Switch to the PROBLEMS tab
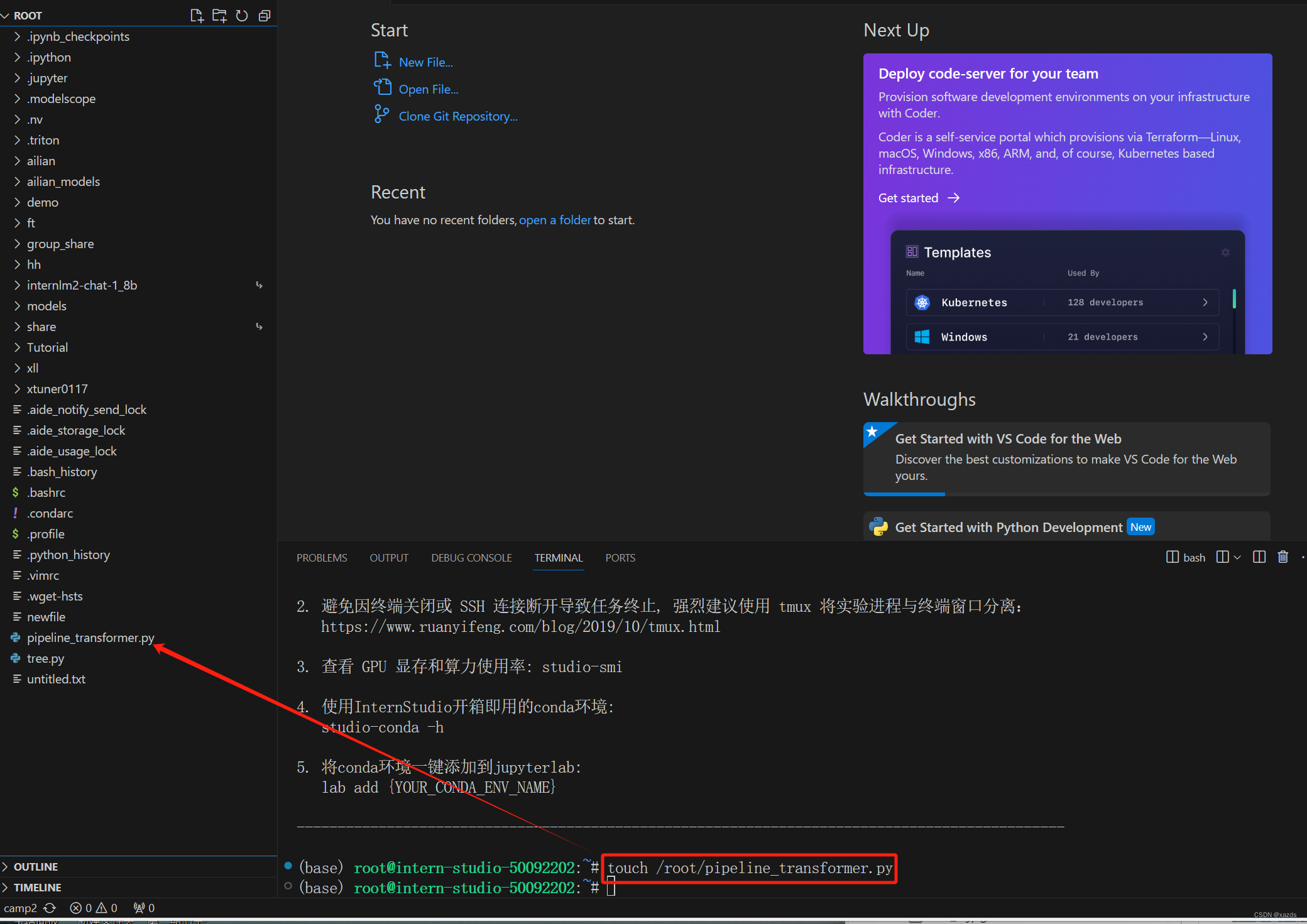The image size is (1307, 924). point(322,558)
